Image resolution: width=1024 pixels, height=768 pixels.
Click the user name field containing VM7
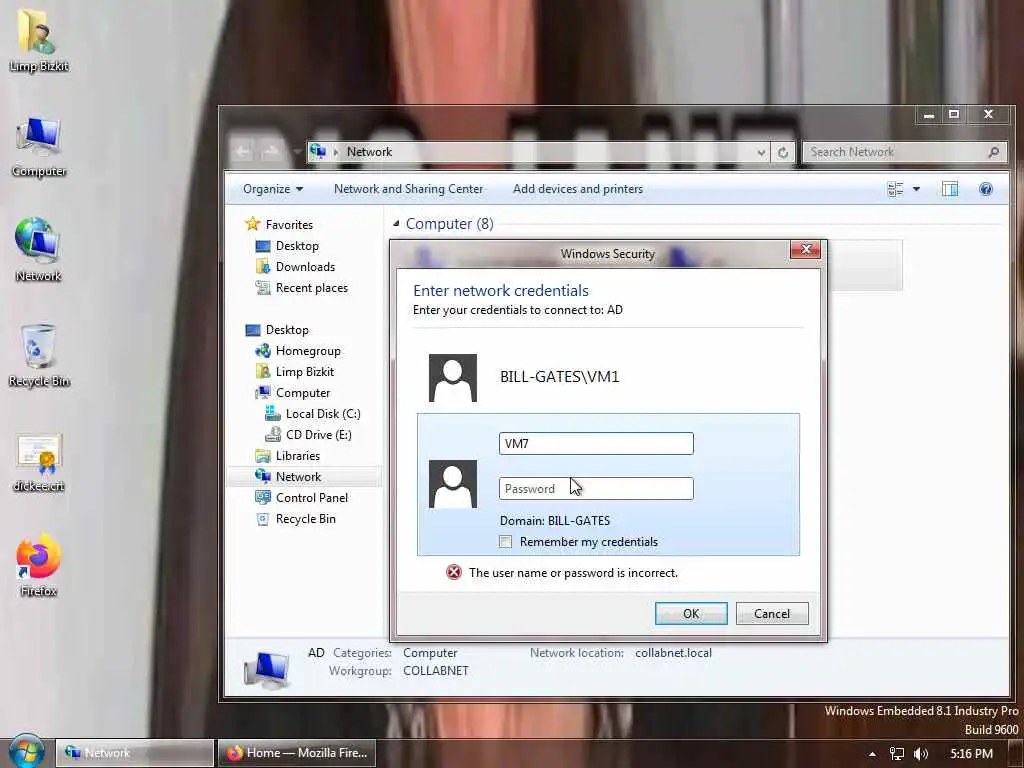tap(596, 443)
